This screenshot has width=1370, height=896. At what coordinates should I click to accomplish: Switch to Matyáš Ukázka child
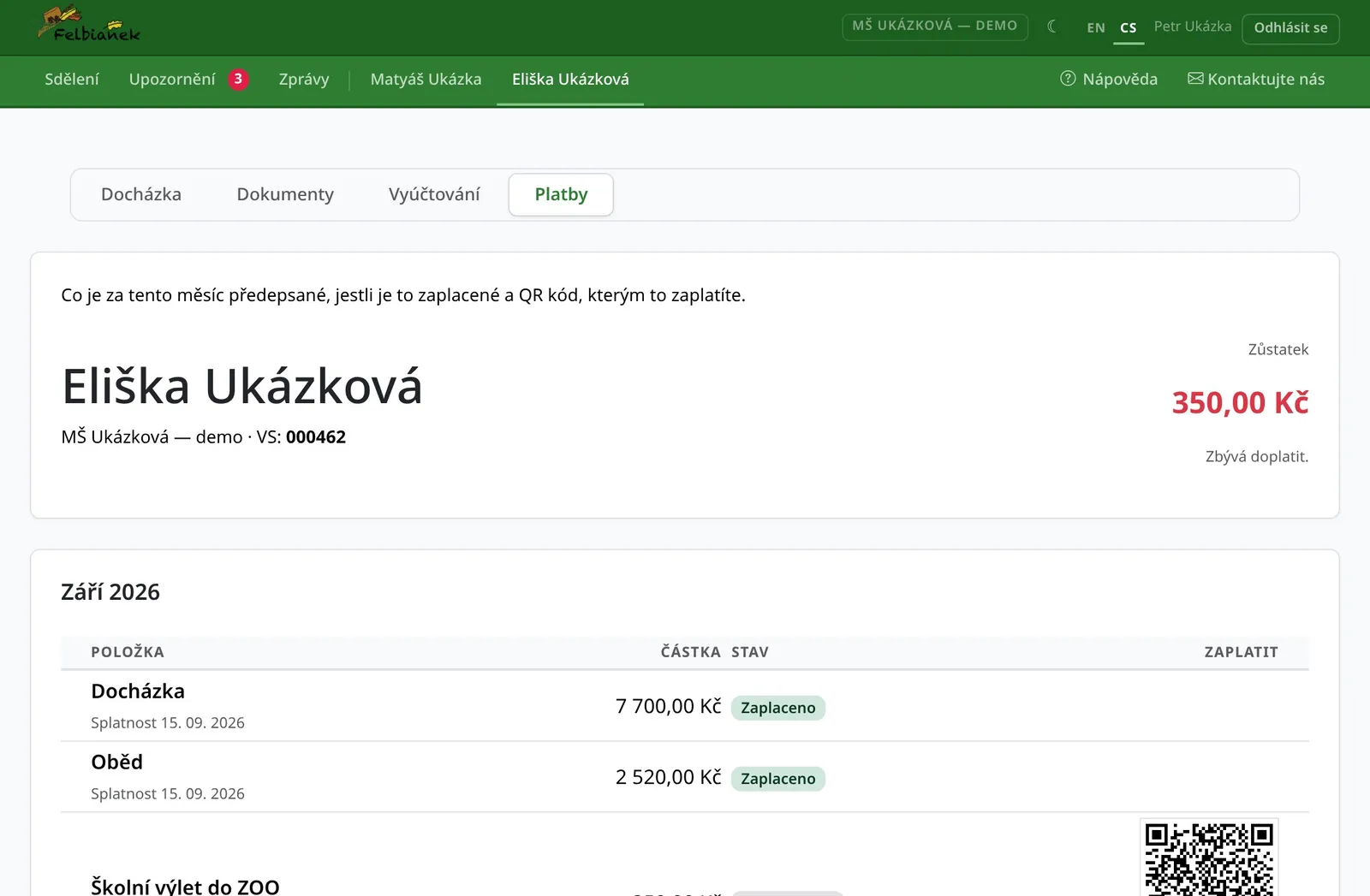[426, 79]
